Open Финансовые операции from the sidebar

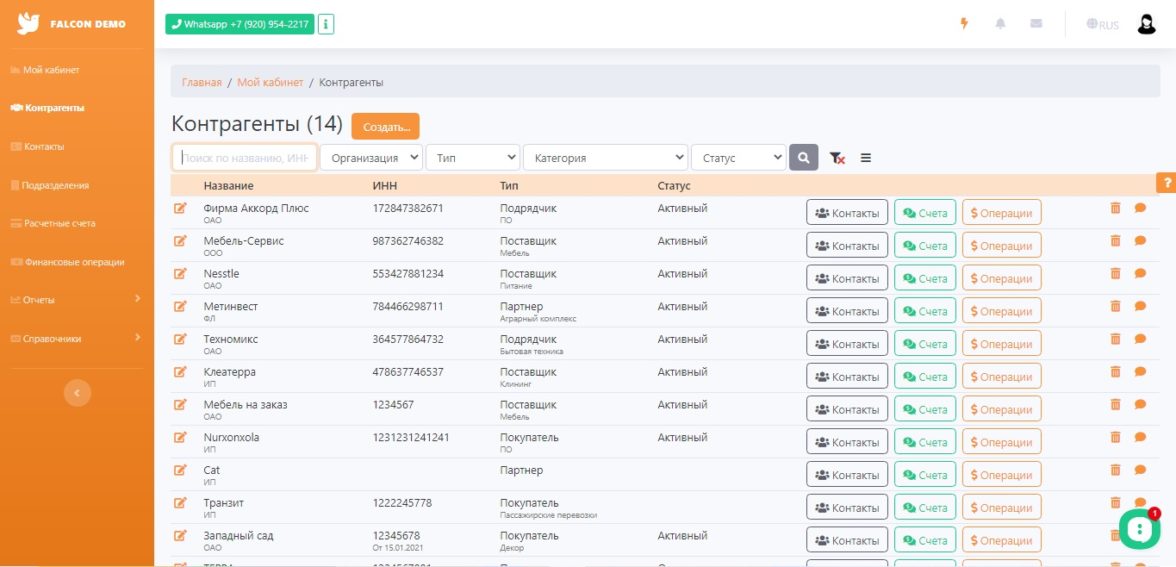click(74, 262)
